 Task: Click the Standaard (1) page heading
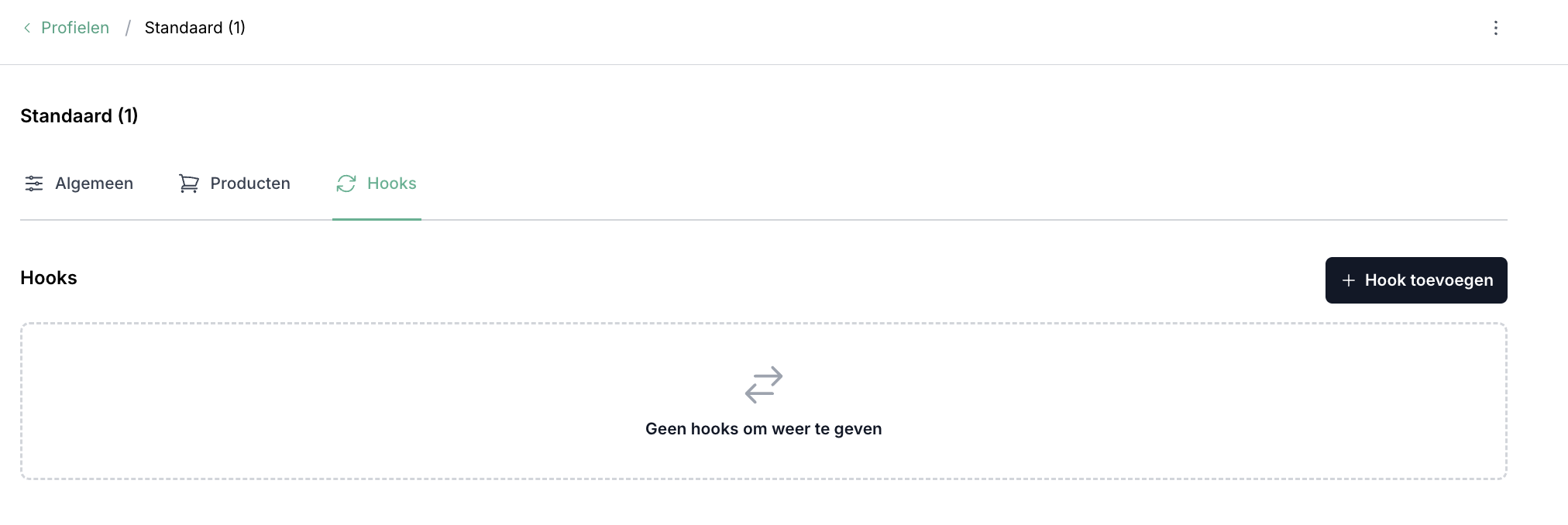point(79,116)
